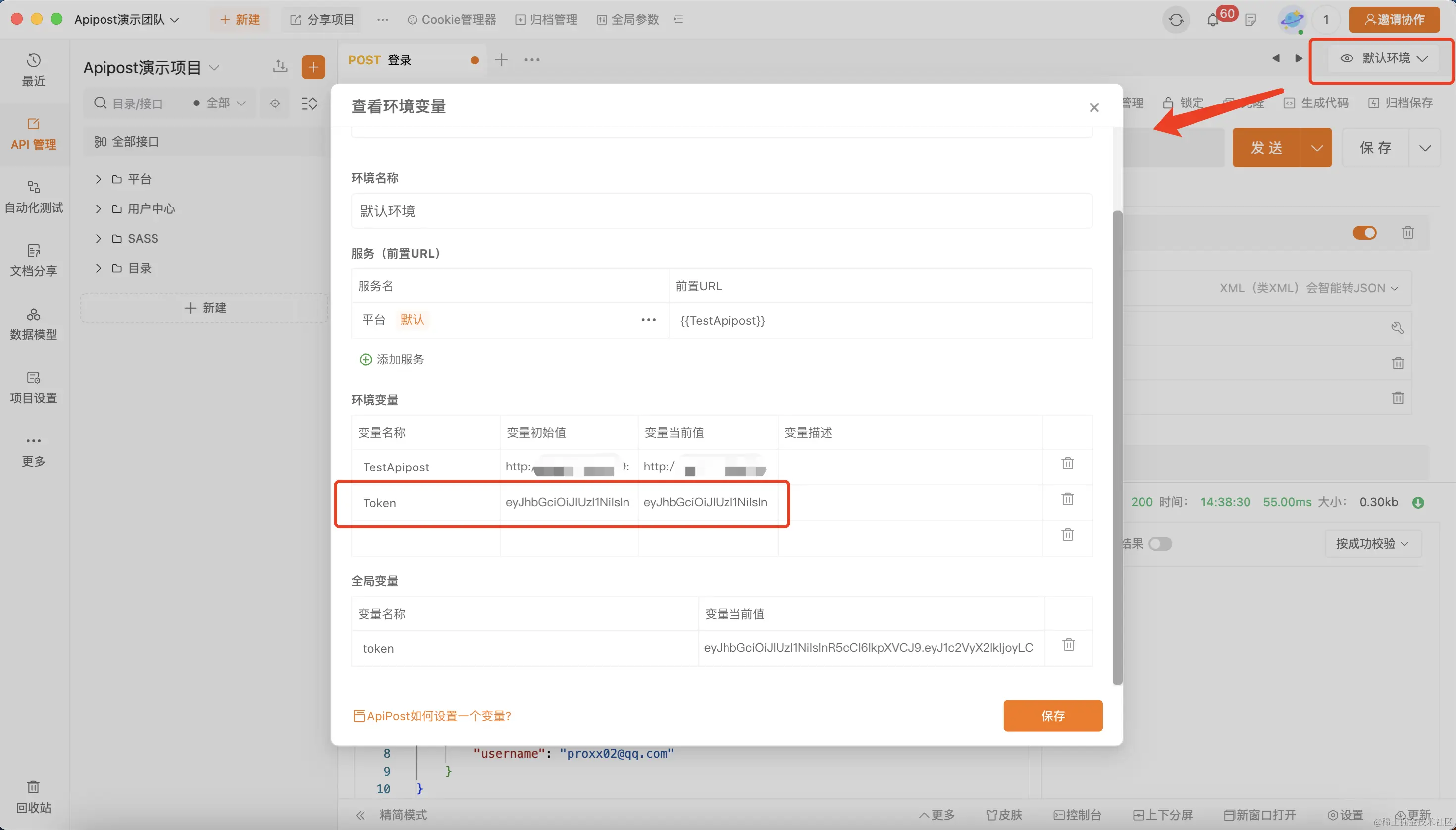Open the 按成功校验 dropdown

click(1372, 544)
